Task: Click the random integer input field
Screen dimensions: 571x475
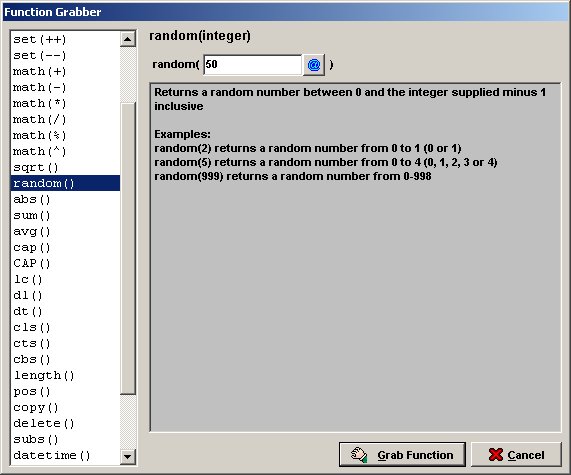Action: 252,65
